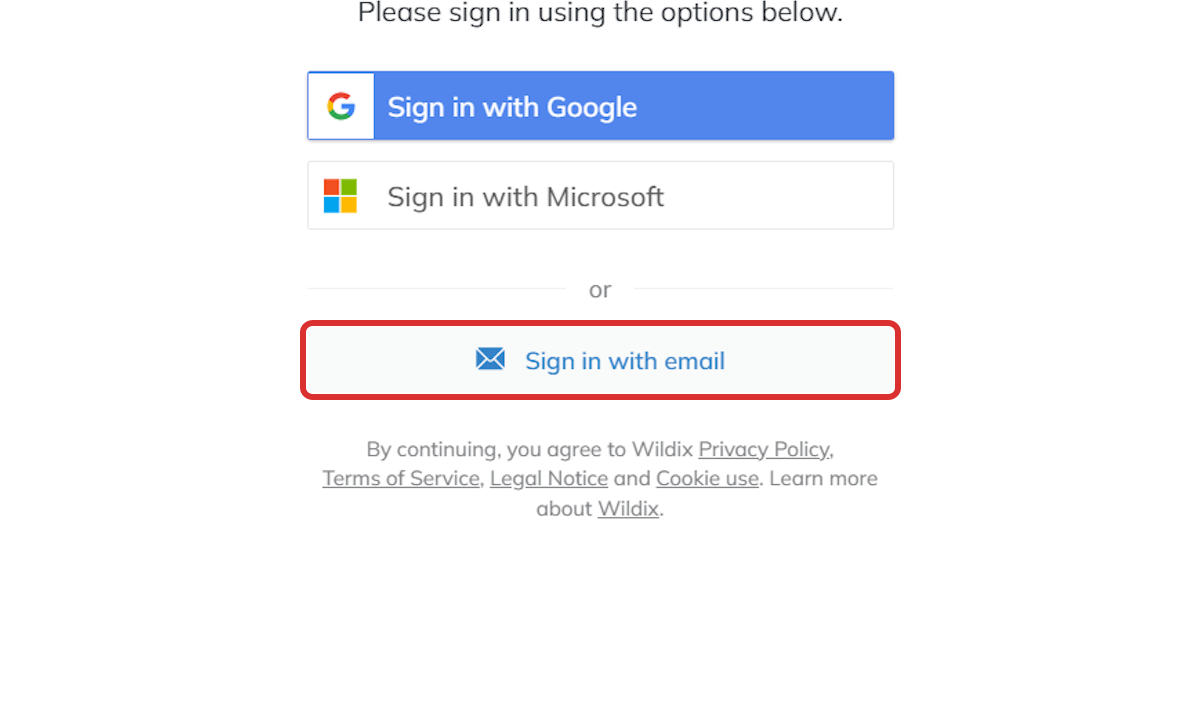The image size is (1200, 721).
Task: Click the blue envelope email icon
Action: (x=490, y=359)
